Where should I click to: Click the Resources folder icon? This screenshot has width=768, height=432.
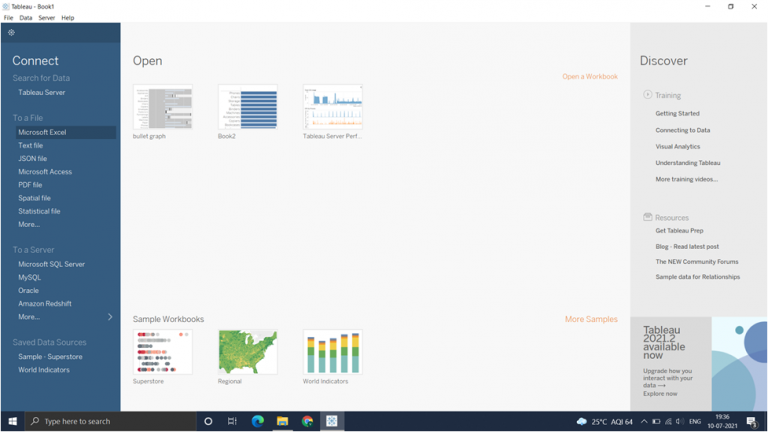tap(648, 217)
